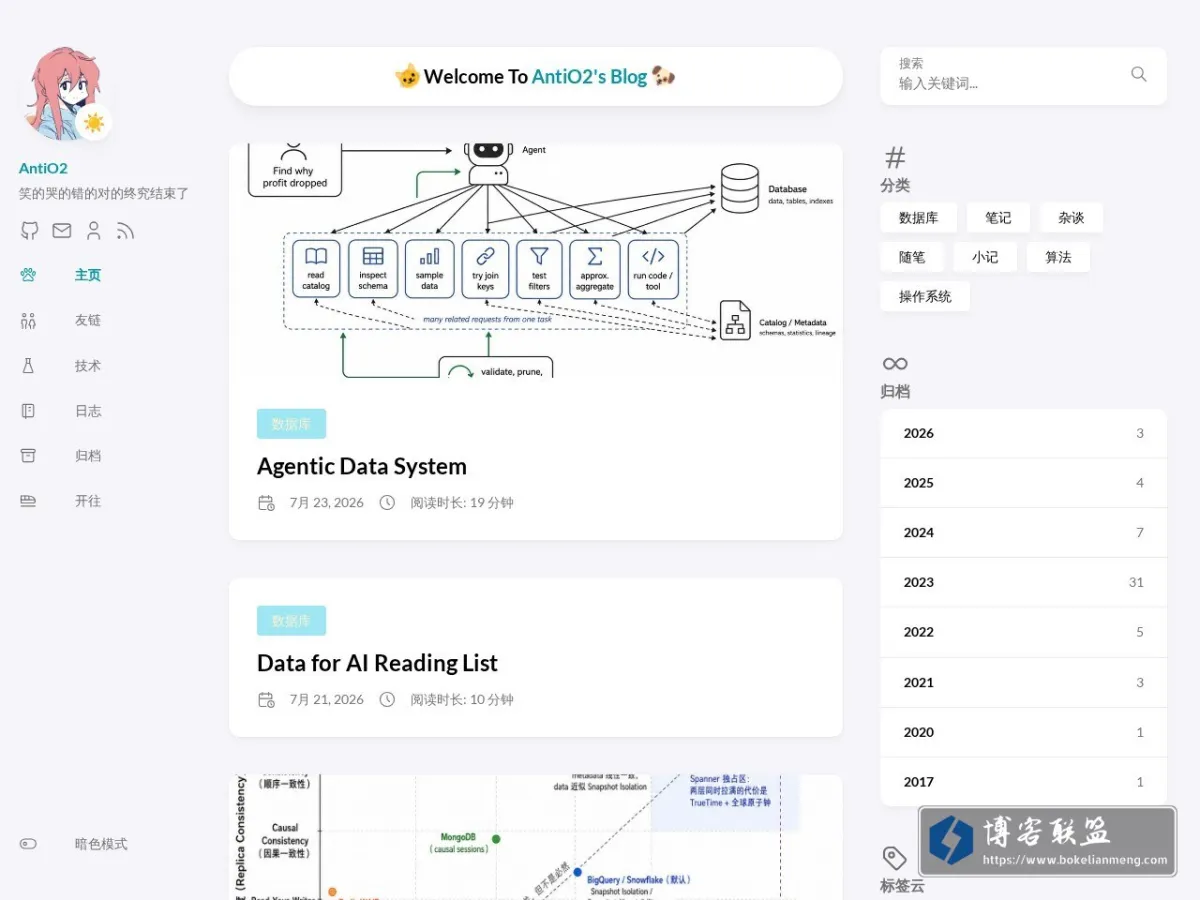Click the notebook icon beside 日志
1200x900 pixels.
28,411
